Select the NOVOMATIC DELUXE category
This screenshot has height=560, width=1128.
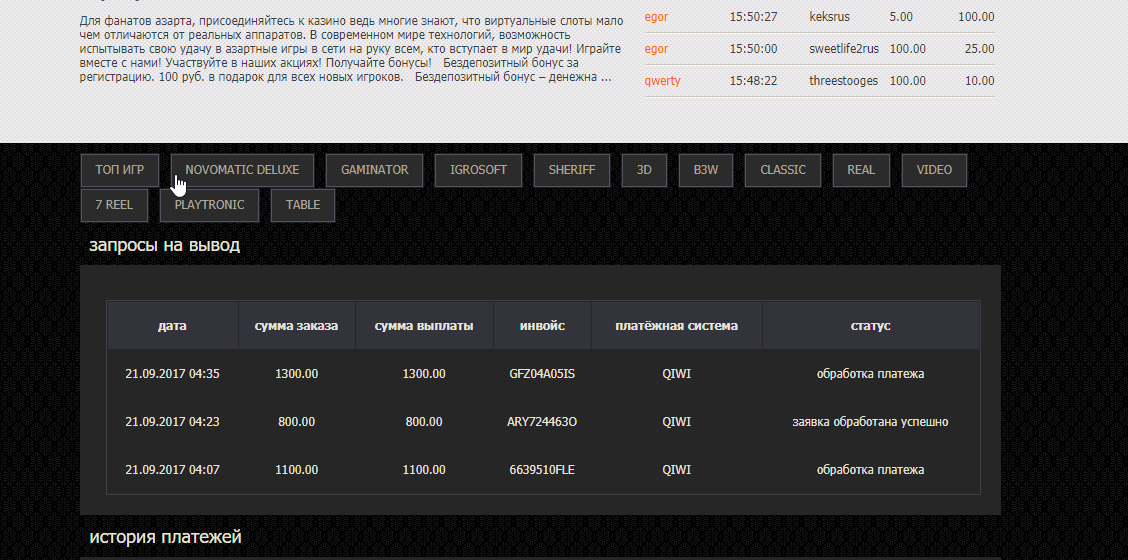242,170
